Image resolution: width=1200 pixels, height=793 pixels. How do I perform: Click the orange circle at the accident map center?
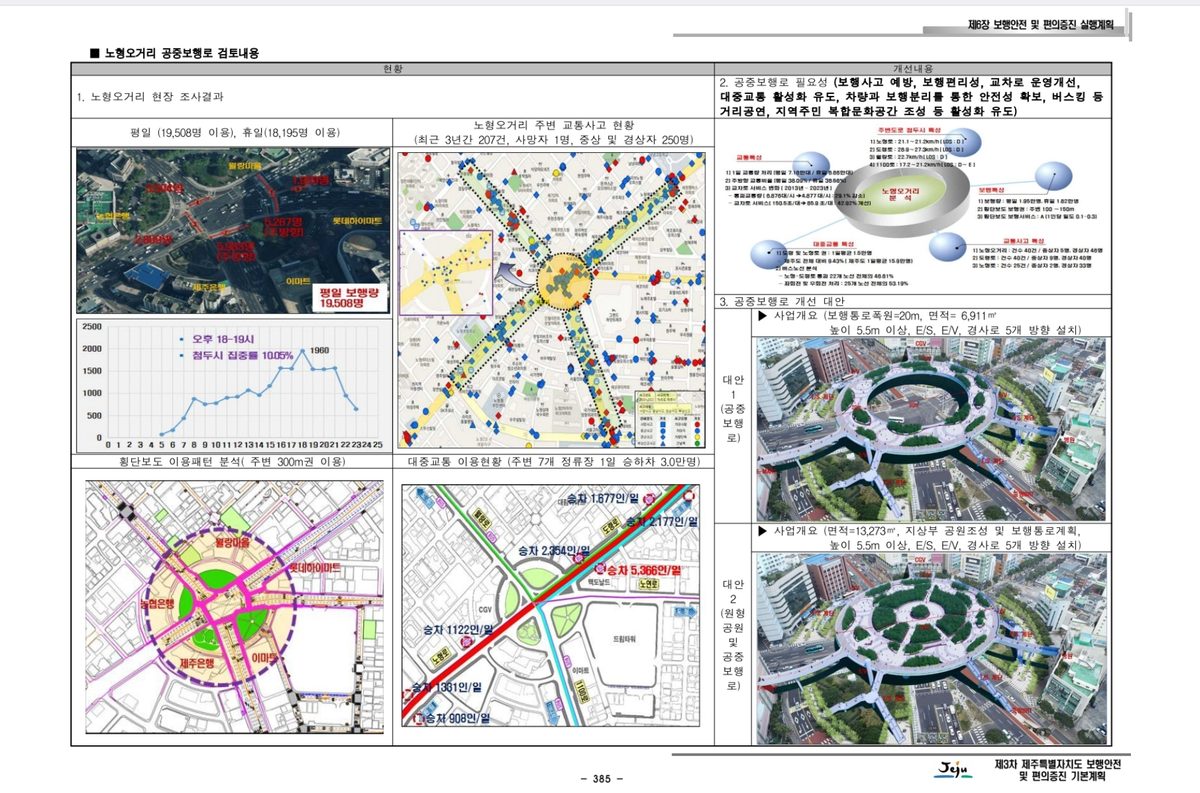(564, 282)
